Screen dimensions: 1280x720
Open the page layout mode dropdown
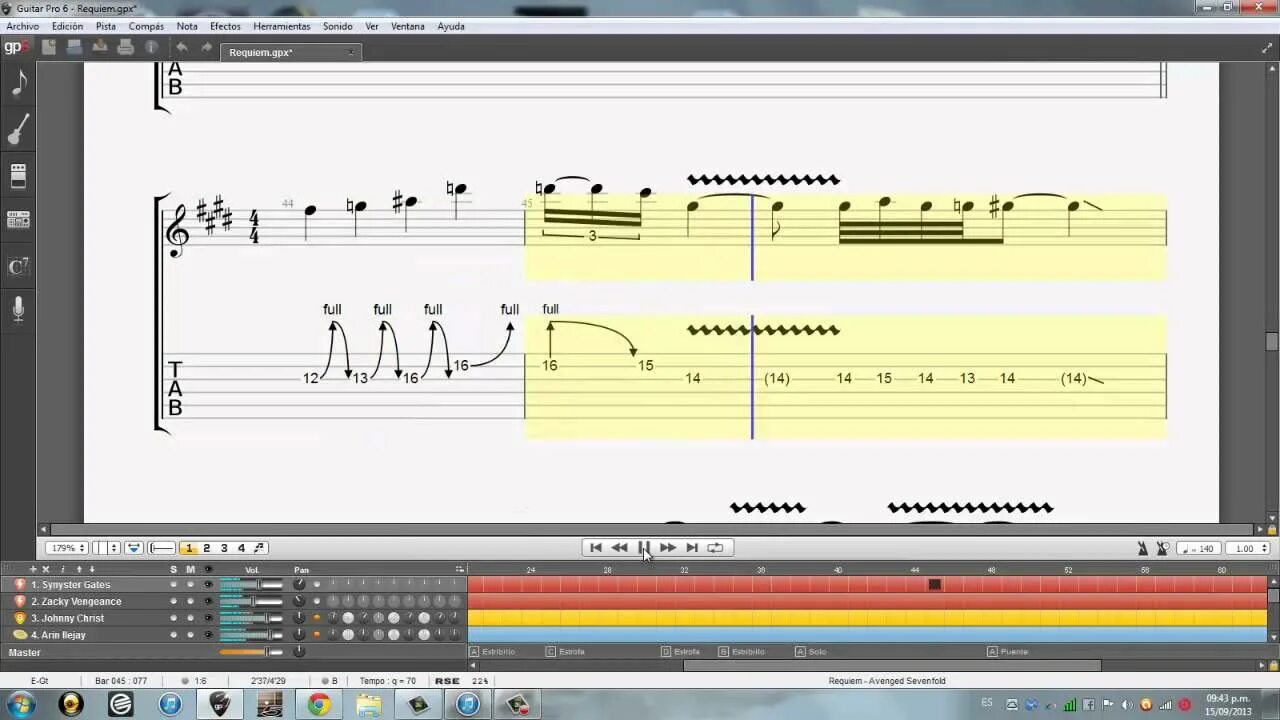pyautogui.click(x=106, y=548)
